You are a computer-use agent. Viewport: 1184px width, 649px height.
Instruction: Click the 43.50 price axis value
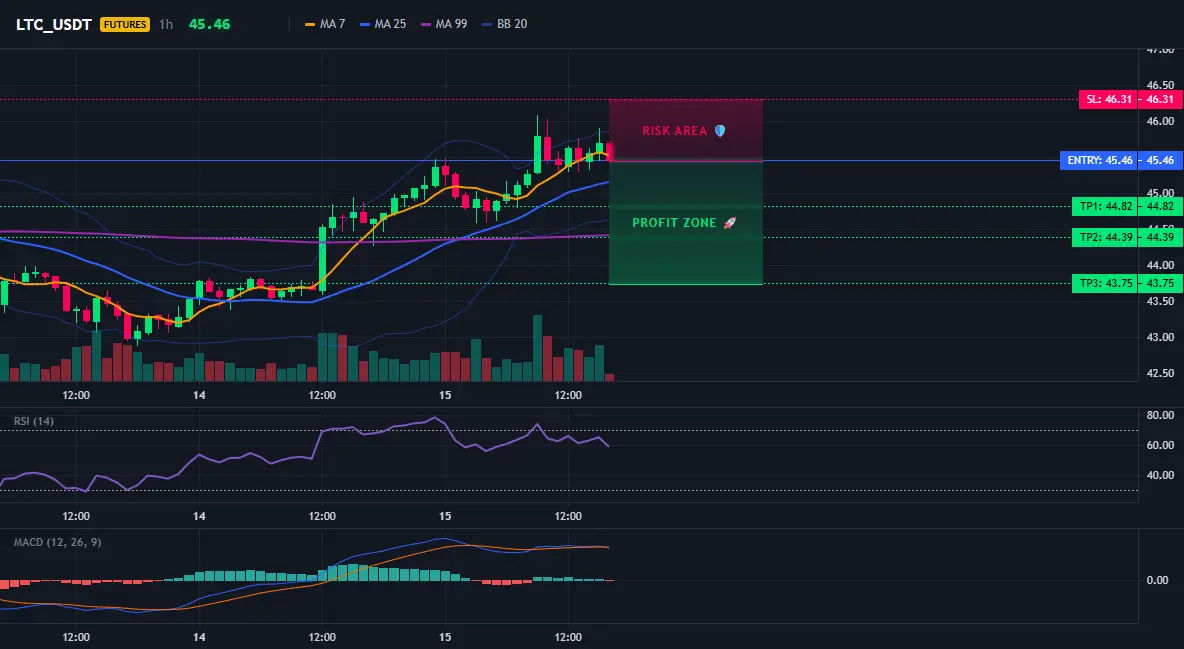[1160, 301]
